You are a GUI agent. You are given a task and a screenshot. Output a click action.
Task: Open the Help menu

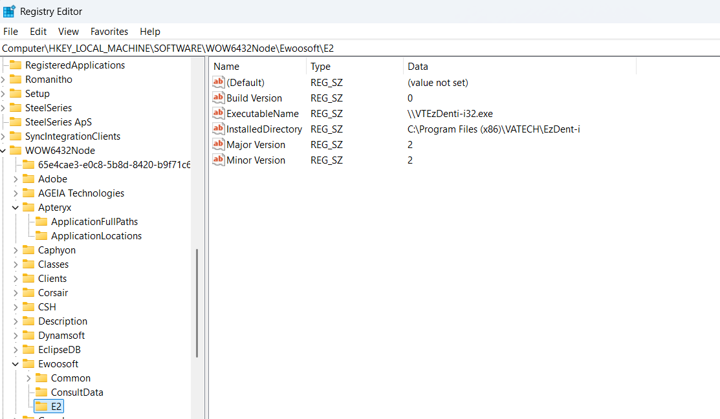150,32
